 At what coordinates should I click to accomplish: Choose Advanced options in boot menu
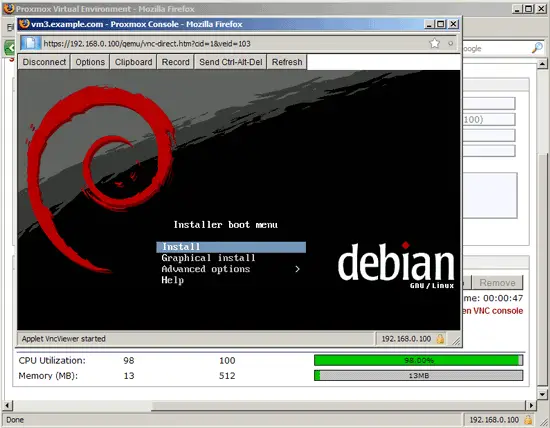tap(206, 269)
